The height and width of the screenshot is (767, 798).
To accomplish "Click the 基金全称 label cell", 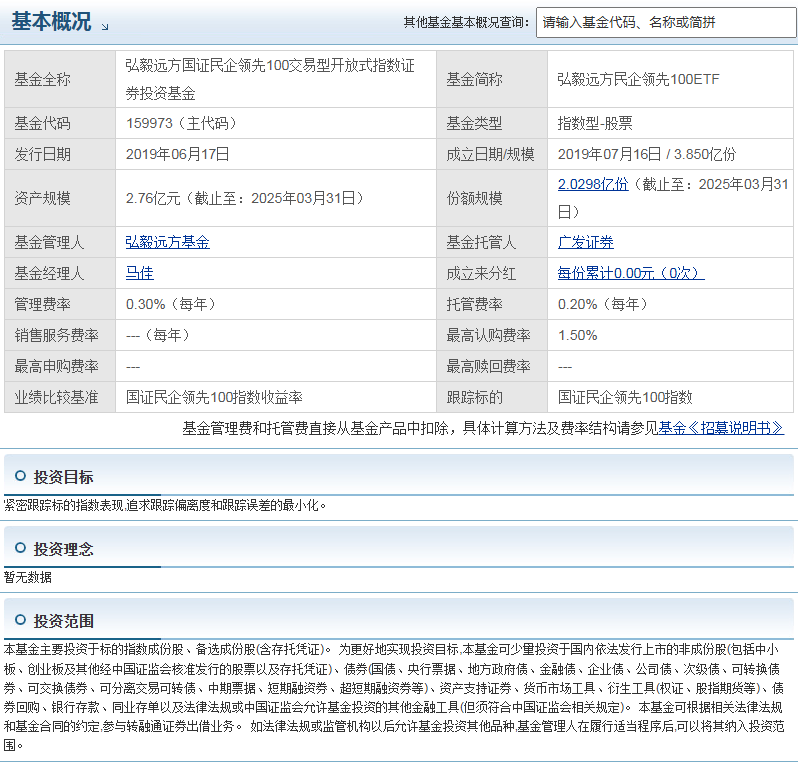I will click(60, 79).
